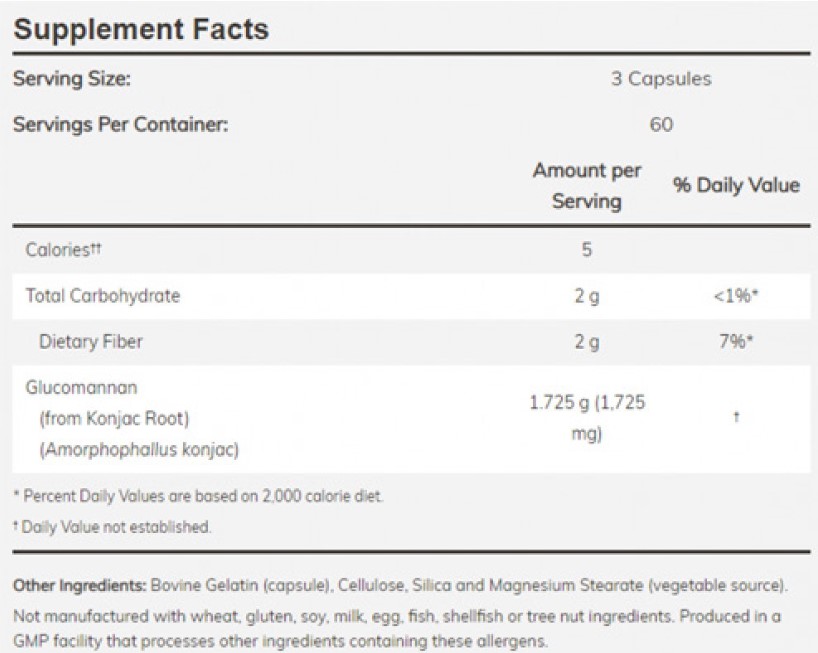Click the Amount per Serving column header

coord(587,186)
